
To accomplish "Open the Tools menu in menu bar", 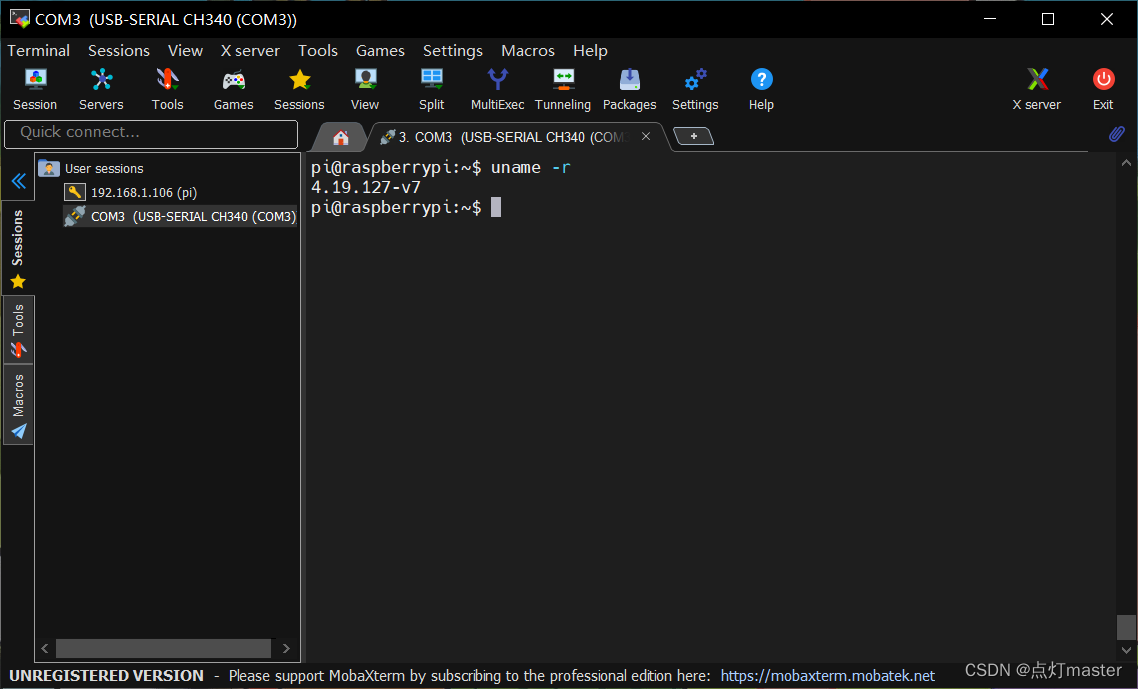I will (318, 51).
